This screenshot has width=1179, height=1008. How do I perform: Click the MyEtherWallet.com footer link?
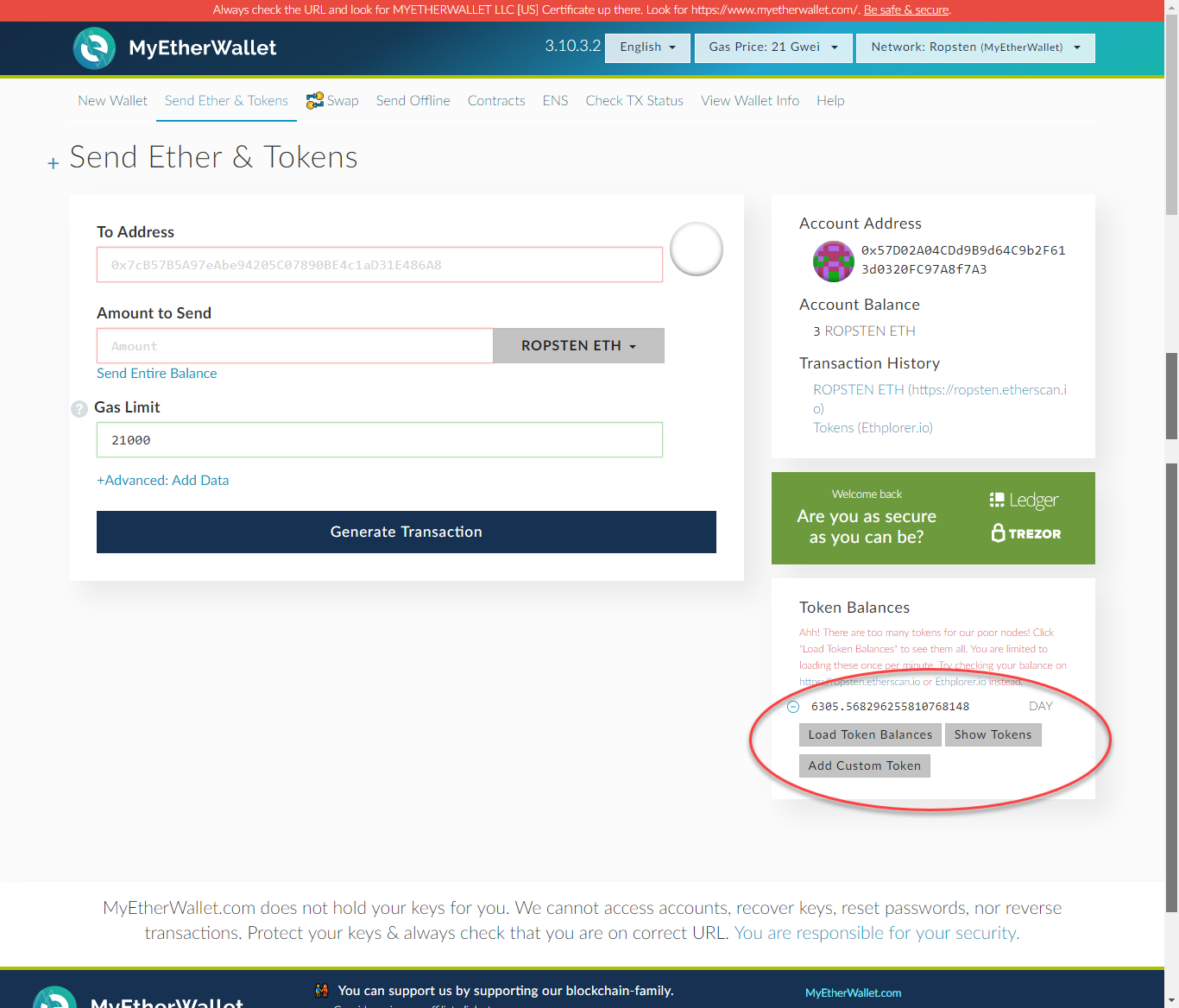pyautogui.click(x=854, y=993)
